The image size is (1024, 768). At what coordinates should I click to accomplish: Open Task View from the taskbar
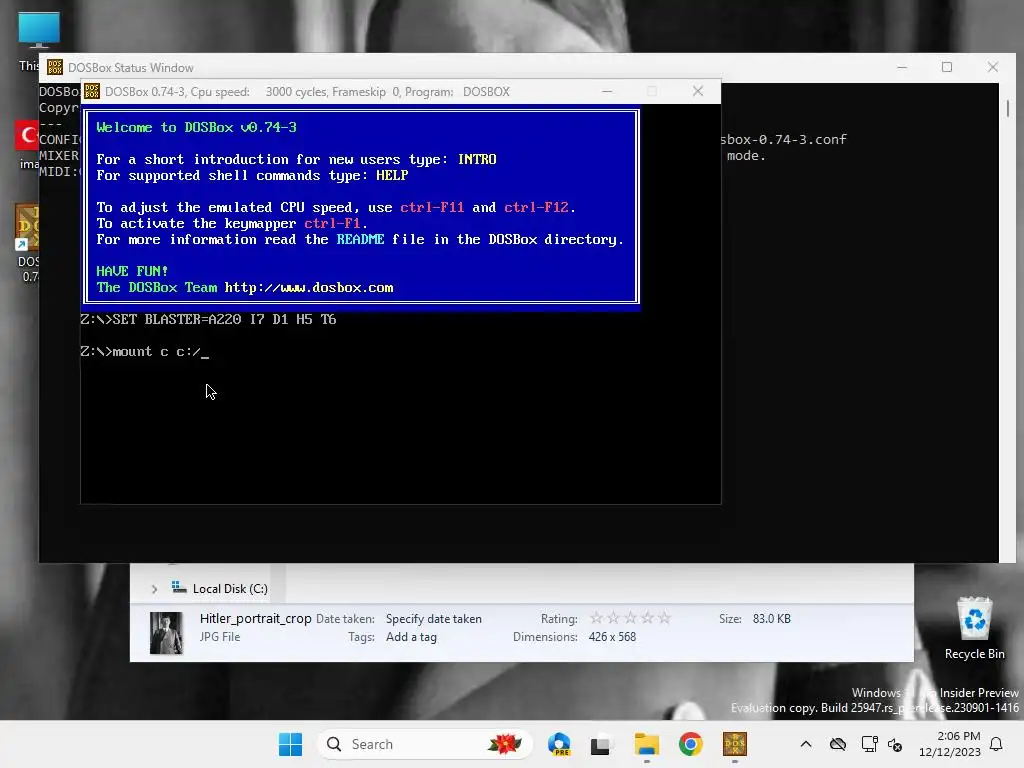click(601, 744)
